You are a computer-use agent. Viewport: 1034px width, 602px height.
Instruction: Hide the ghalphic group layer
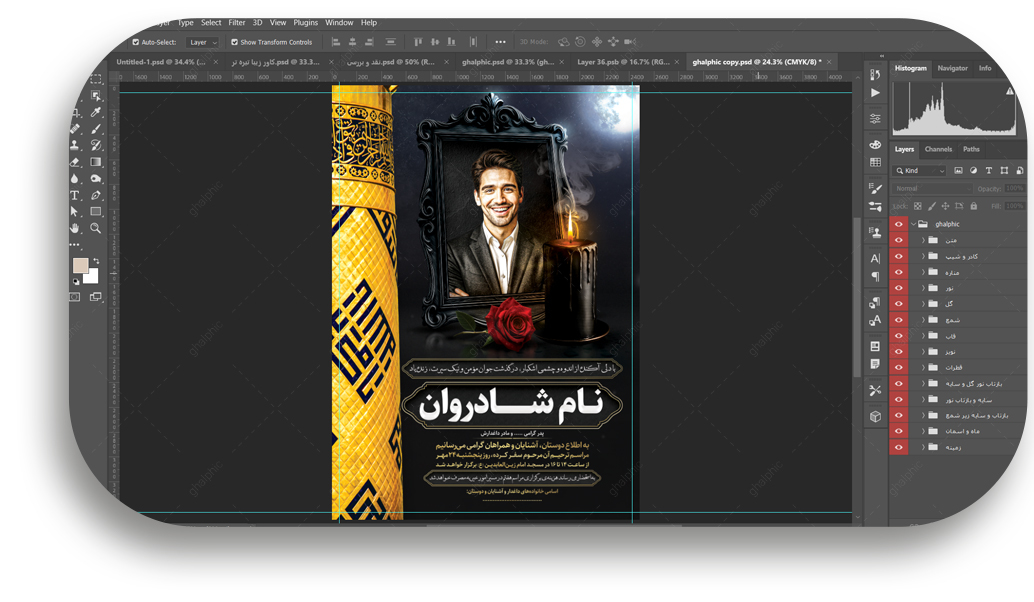[x=898, y=224]
